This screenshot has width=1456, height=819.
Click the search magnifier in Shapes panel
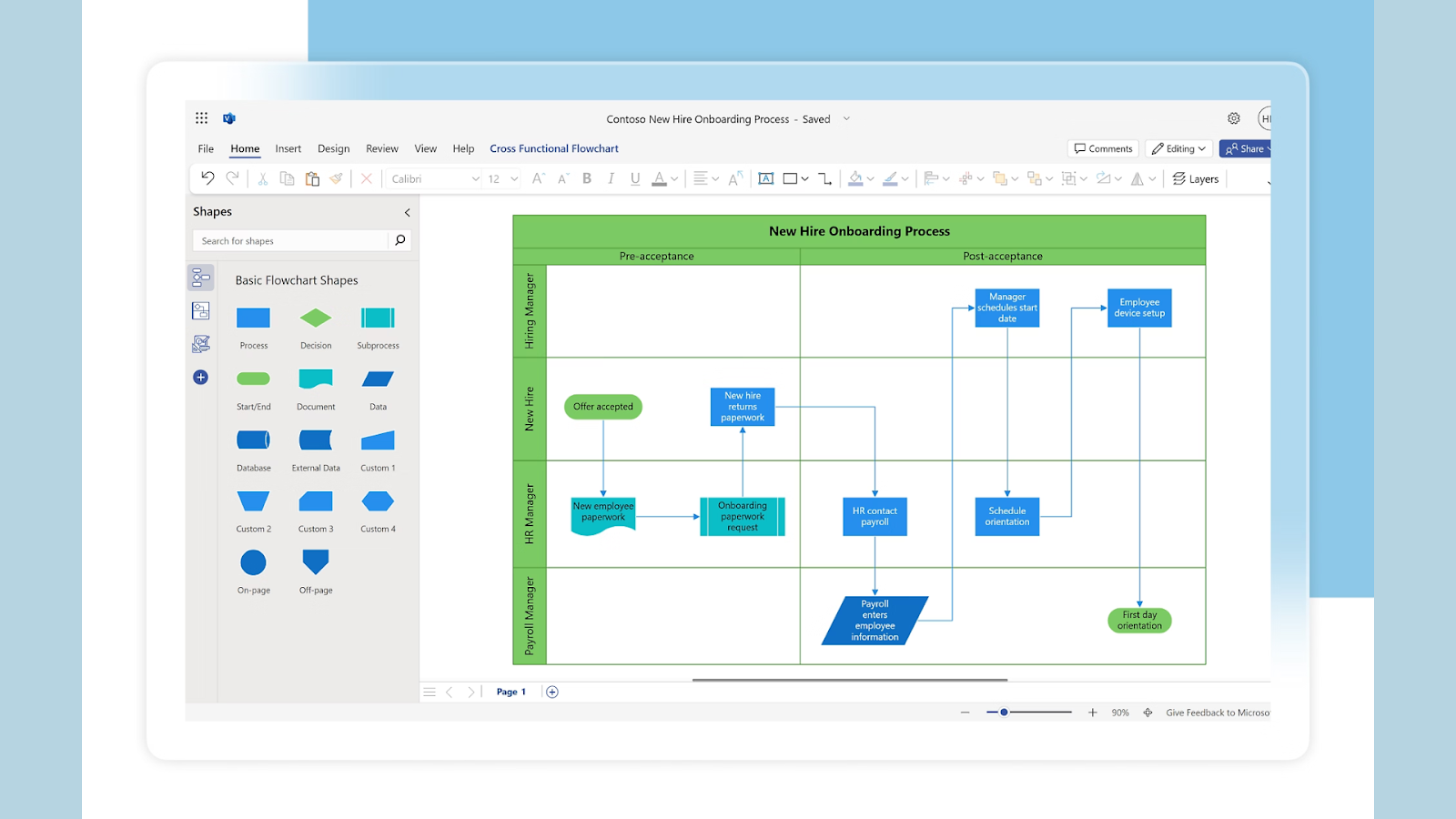tap(399, 240)
